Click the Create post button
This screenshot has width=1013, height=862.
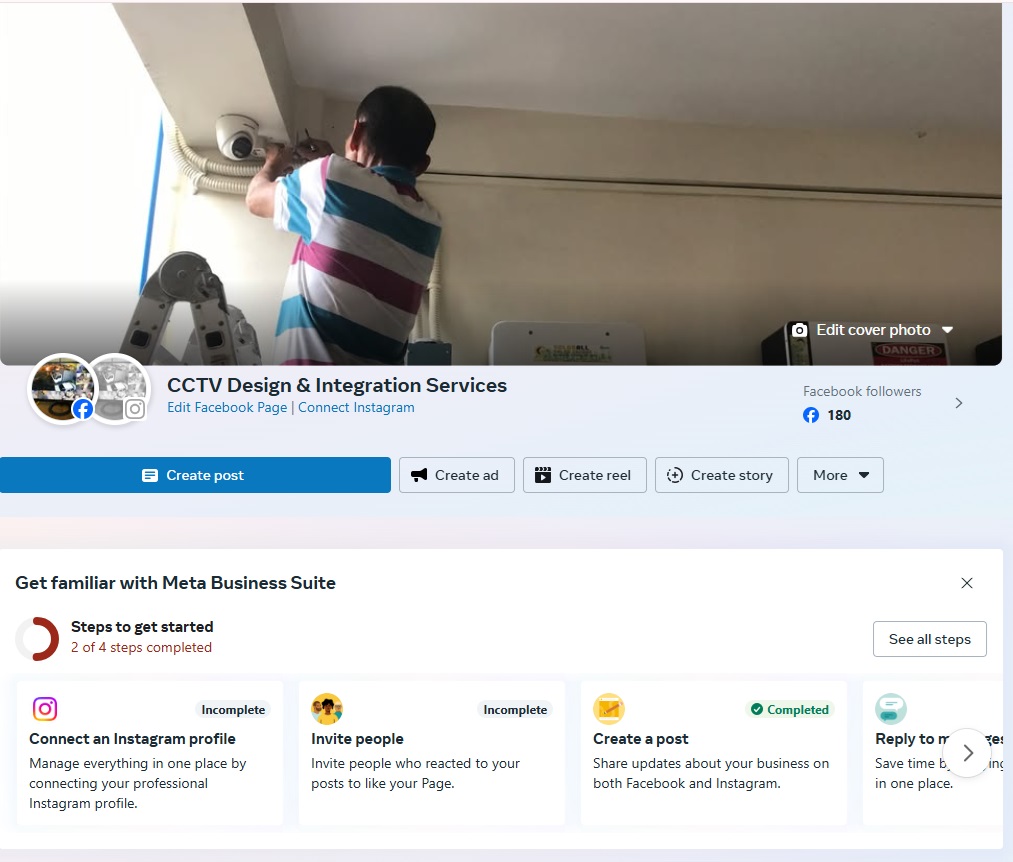[195, 475]
